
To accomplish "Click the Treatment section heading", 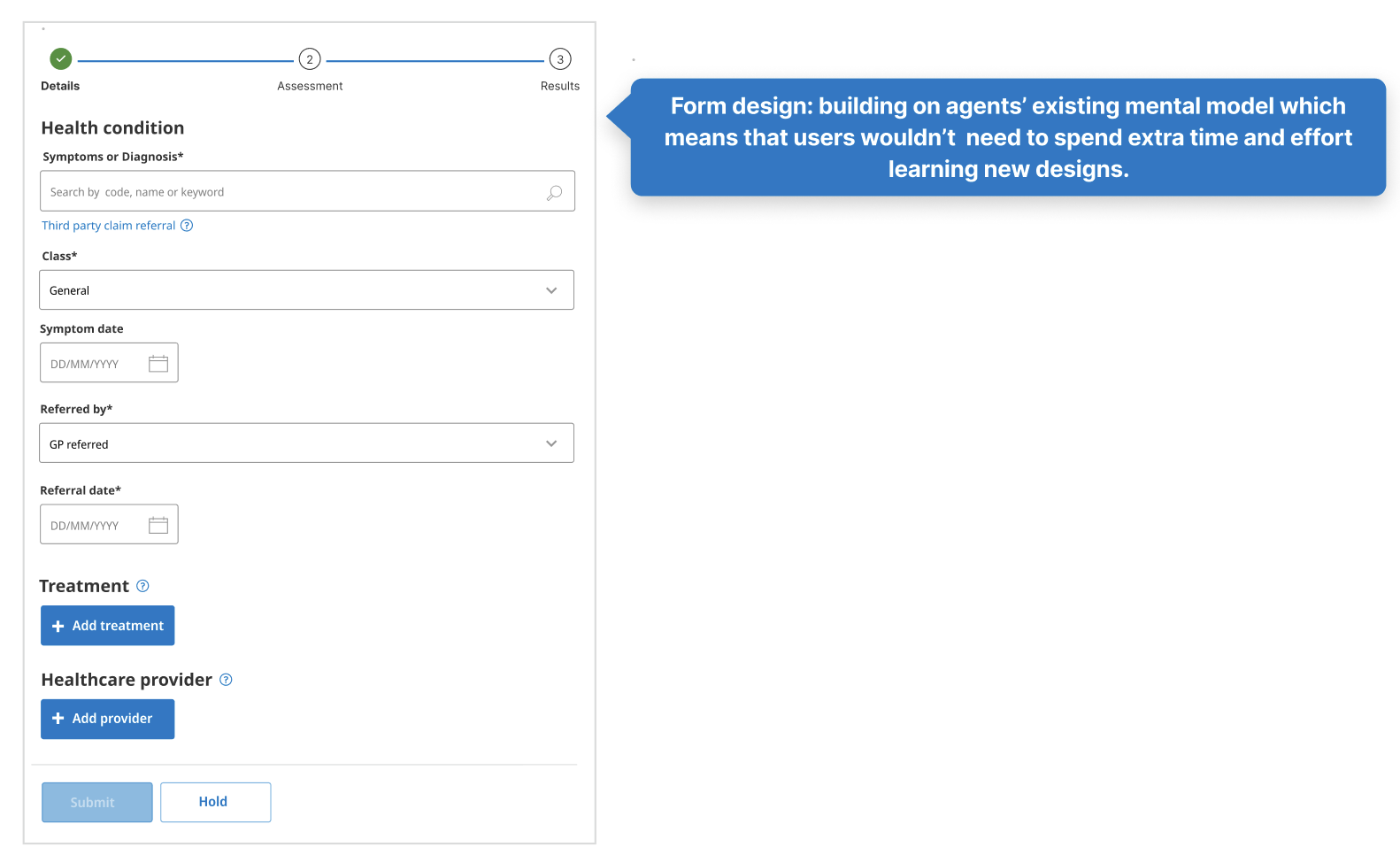I will tap(84, 586).
